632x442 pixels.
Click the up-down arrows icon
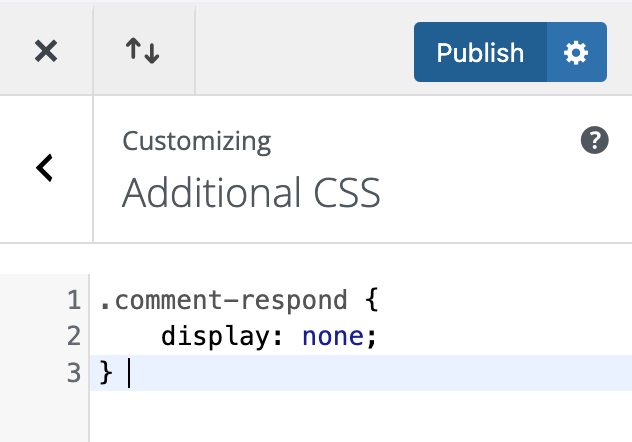143,52
